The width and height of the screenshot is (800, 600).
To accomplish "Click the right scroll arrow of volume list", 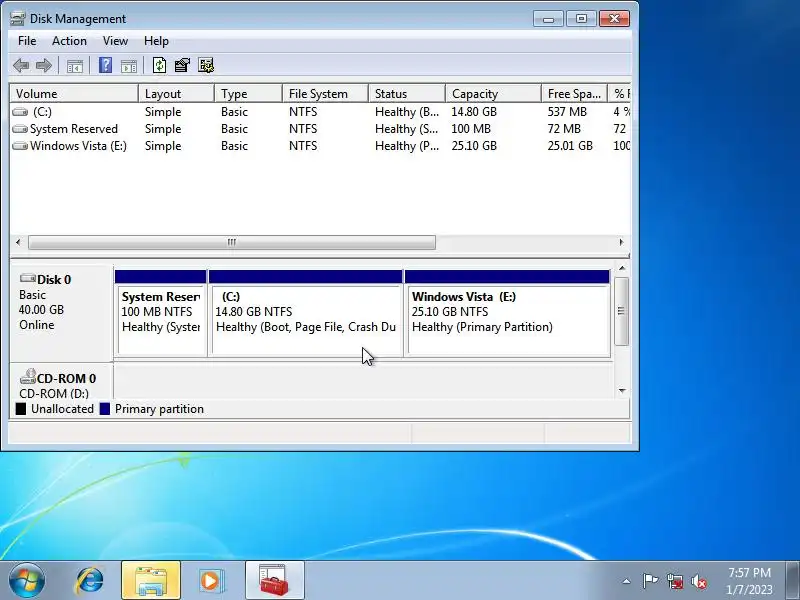I will click(621, 242).
